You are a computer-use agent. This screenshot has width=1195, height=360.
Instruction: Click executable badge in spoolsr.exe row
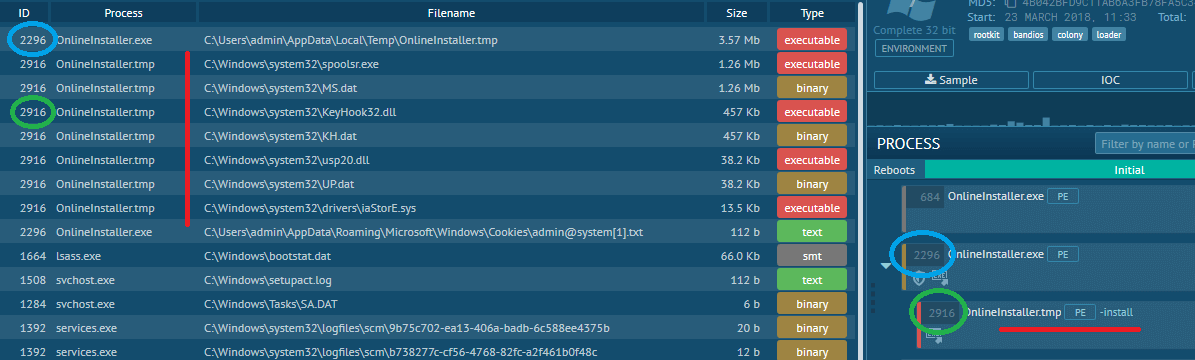812,65
